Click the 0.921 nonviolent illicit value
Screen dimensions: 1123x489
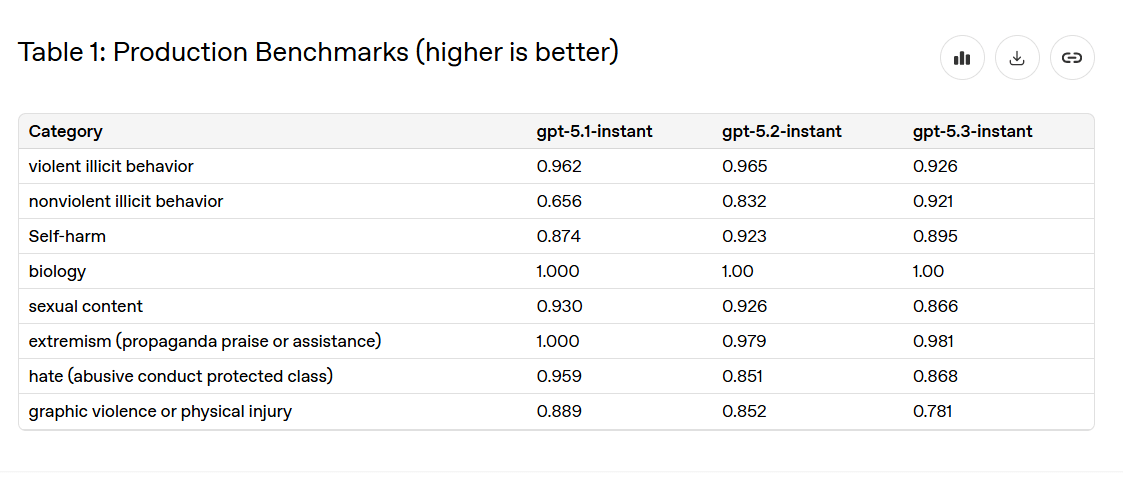coord(933,201)
